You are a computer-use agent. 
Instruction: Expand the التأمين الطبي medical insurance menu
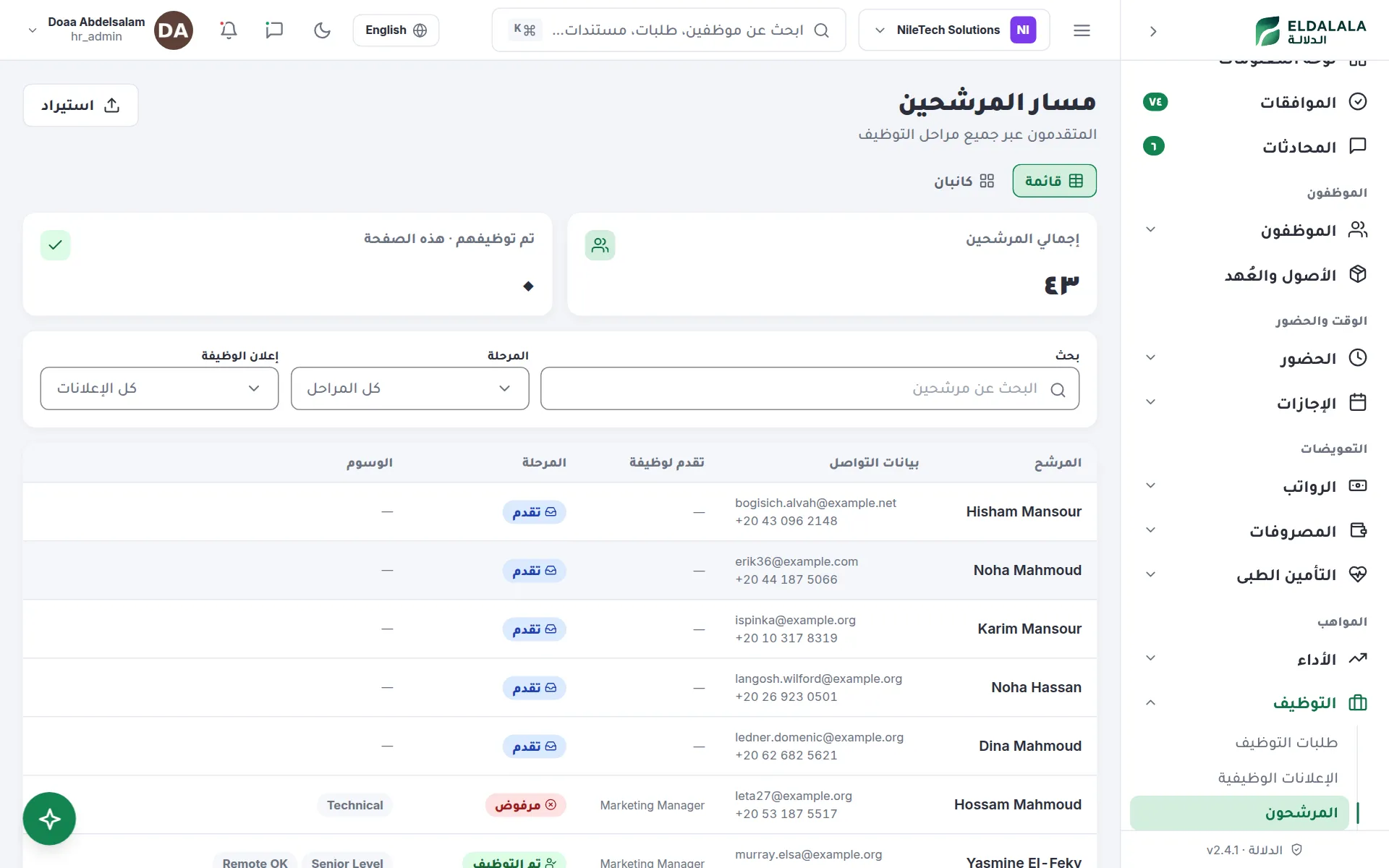click(1255, 575)
